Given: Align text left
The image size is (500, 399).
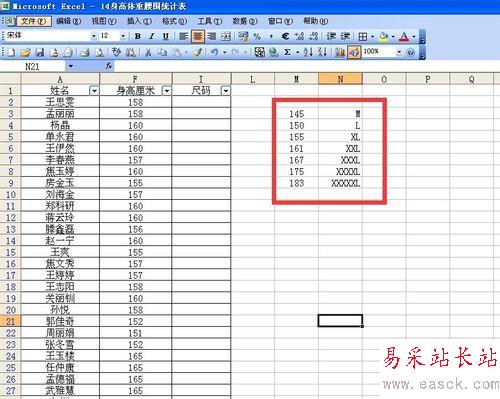Looking at the screenshot, I should coord(183,36).
